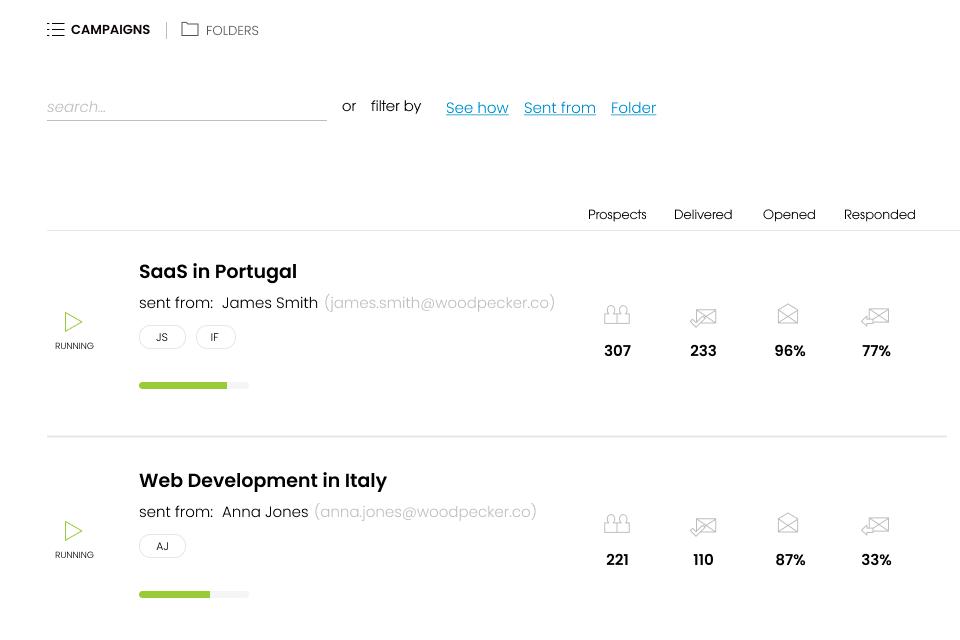Click the JS user tag
Image resolution: width=960 pixels, height=640 pixels.
(162, 338)
